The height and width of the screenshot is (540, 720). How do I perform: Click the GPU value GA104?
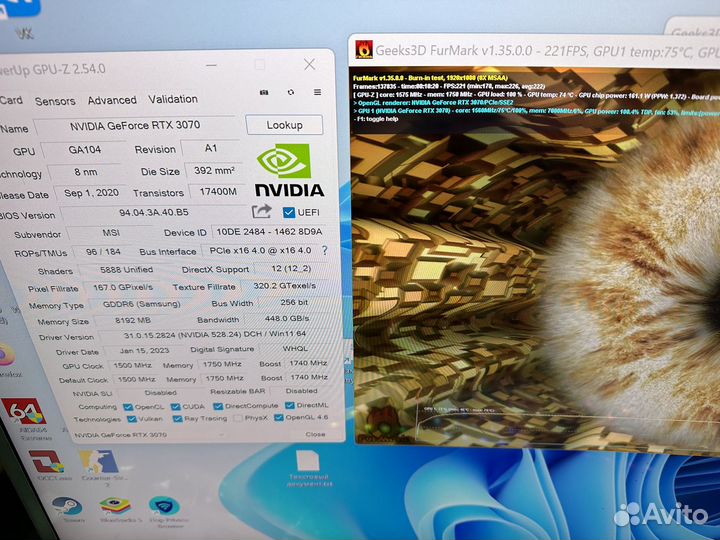pos(85,150)
